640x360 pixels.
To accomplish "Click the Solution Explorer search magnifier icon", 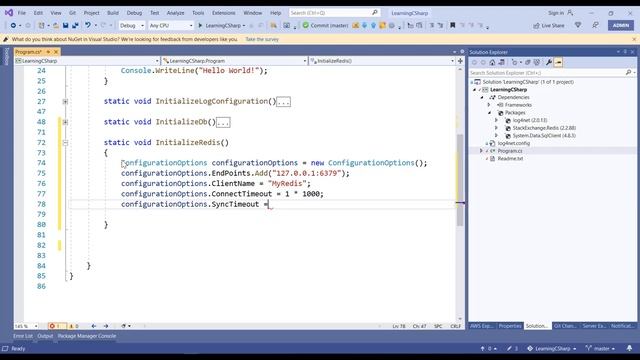I will pyautogui.click(x=629, y=73).
